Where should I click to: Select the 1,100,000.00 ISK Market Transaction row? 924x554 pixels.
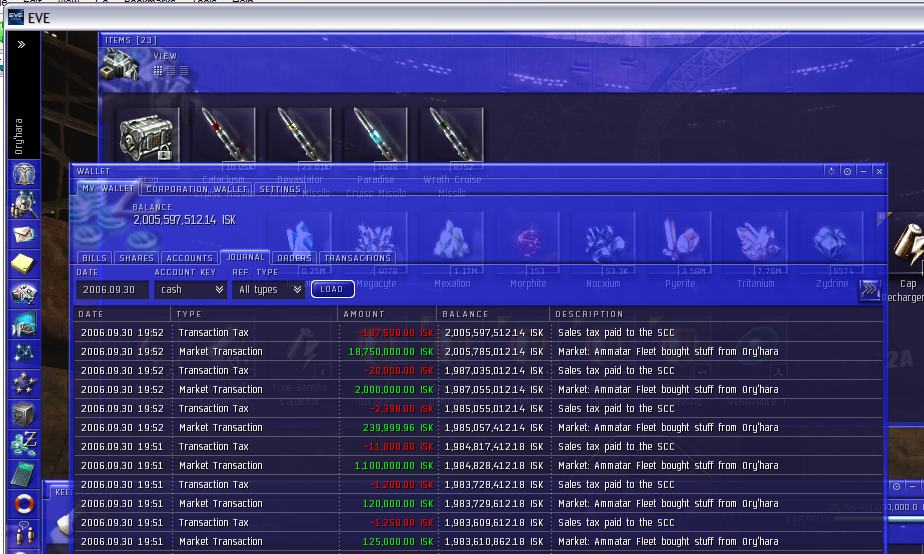tap(478, 466)
